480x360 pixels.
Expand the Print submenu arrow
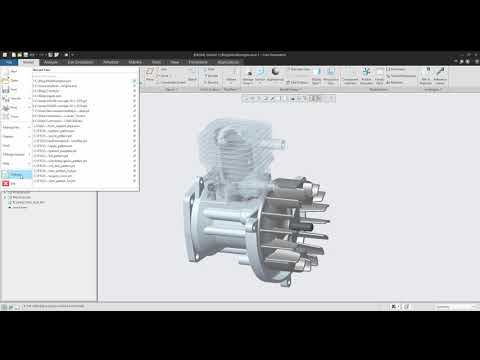(29, 108)
